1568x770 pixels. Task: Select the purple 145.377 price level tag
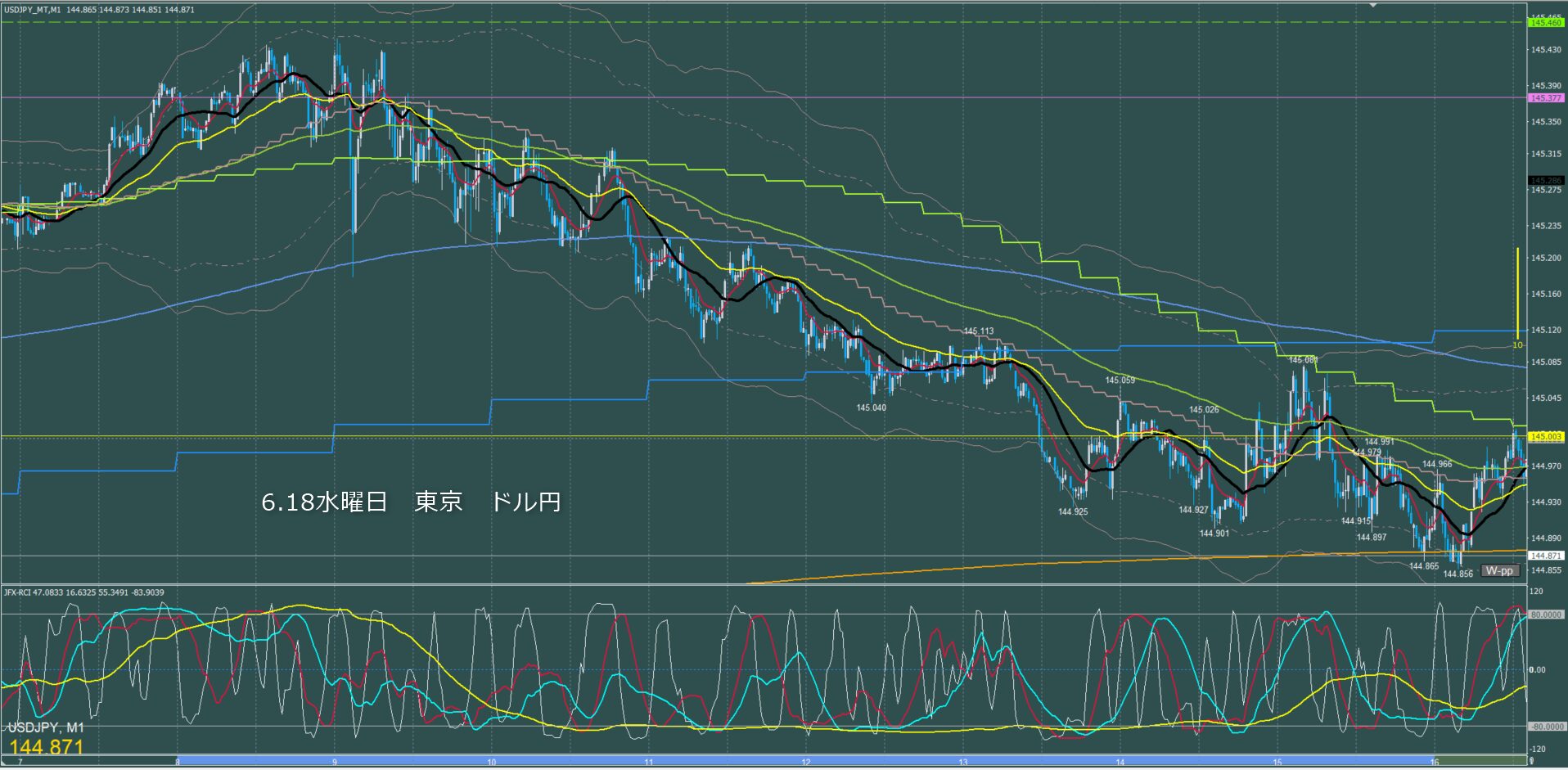click(x=1546, y=98)
